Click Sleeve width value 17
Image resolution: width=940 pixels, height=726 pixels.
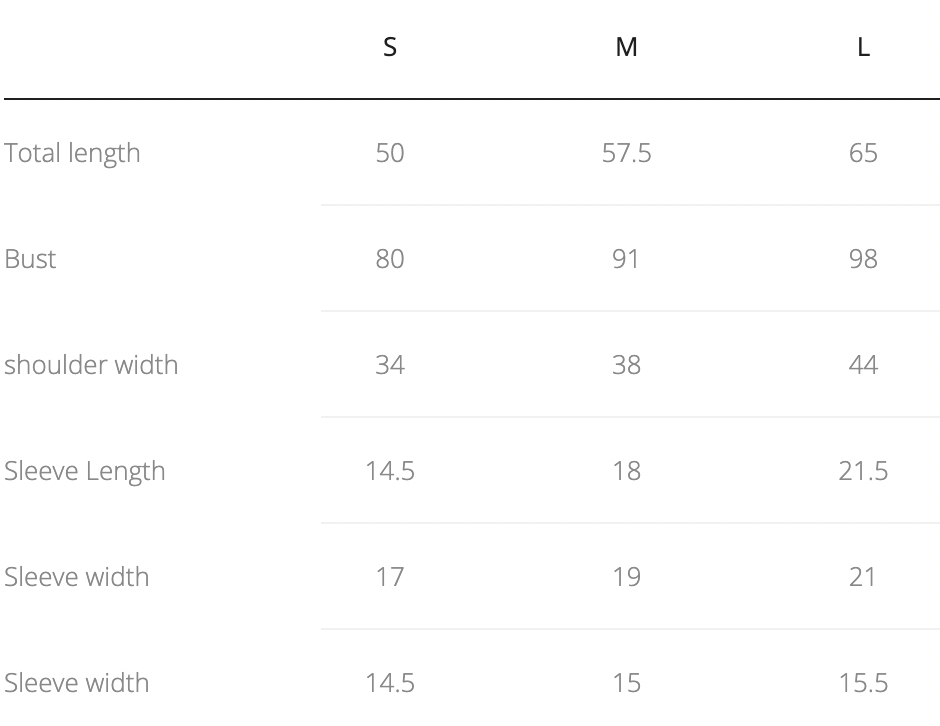(x=390, y=577)
